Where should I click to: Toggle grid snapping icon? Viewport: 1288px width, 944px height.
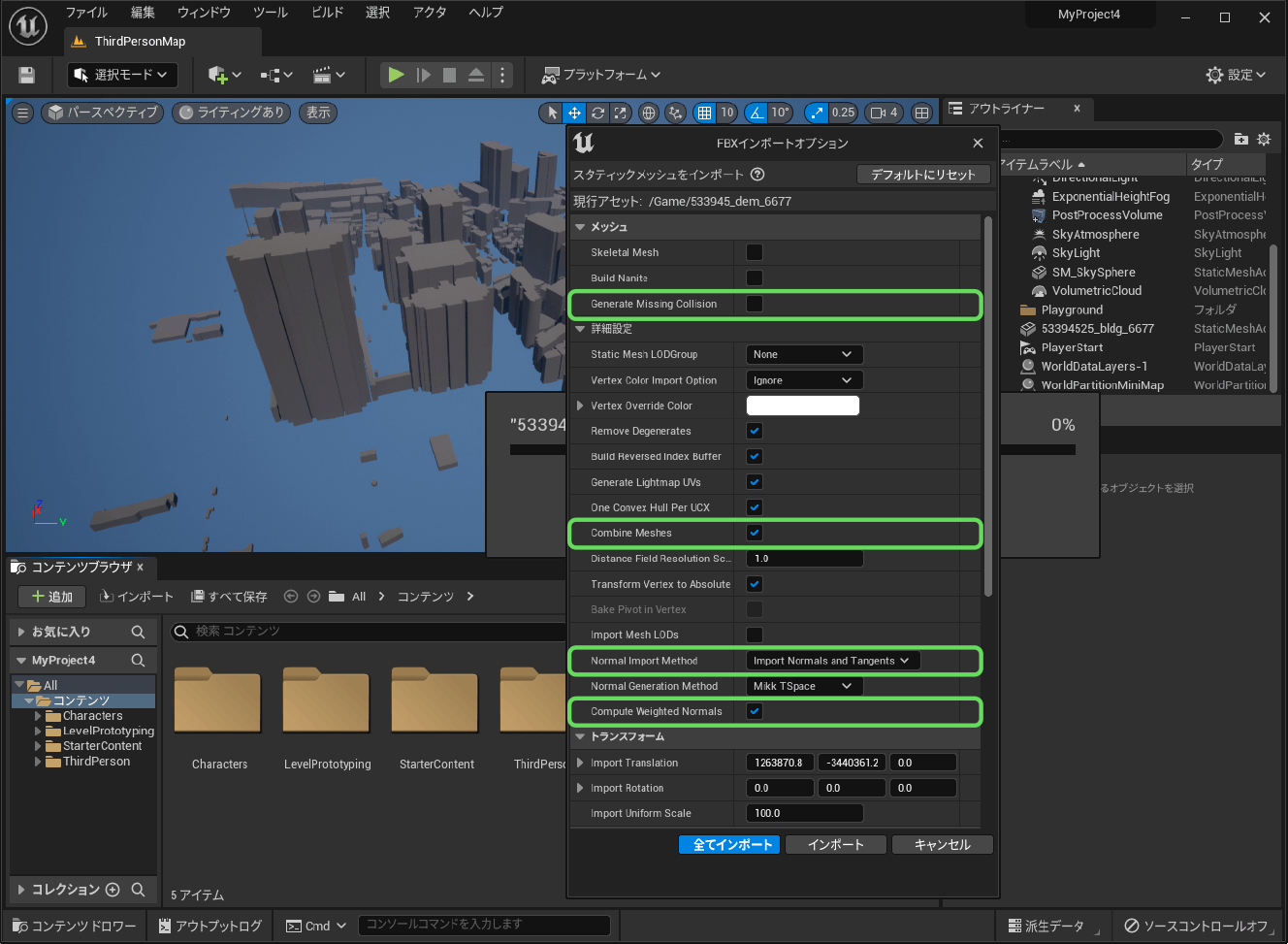click(x=705, y=113)
